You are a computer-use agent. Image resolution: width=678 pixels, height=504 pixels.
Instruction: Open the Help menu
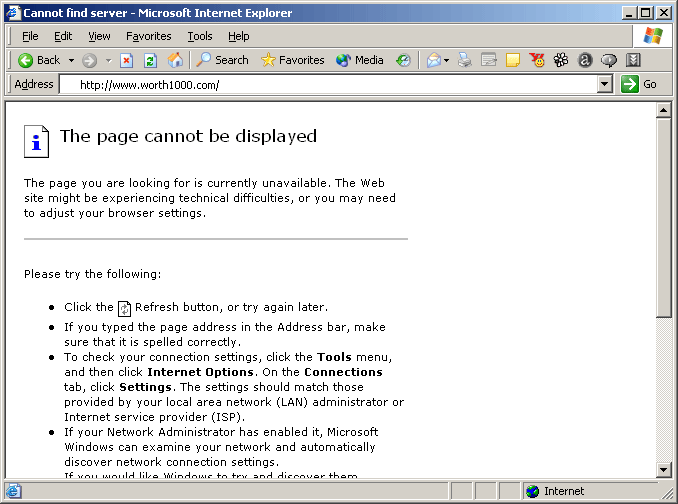(x=238, y=36)
